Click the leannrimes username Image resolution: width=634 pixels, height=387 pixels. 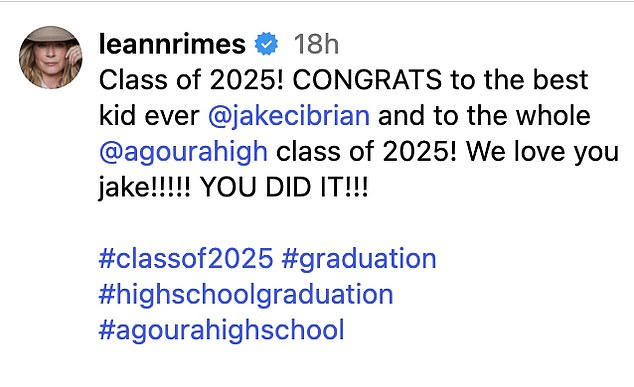coord(172,44)
